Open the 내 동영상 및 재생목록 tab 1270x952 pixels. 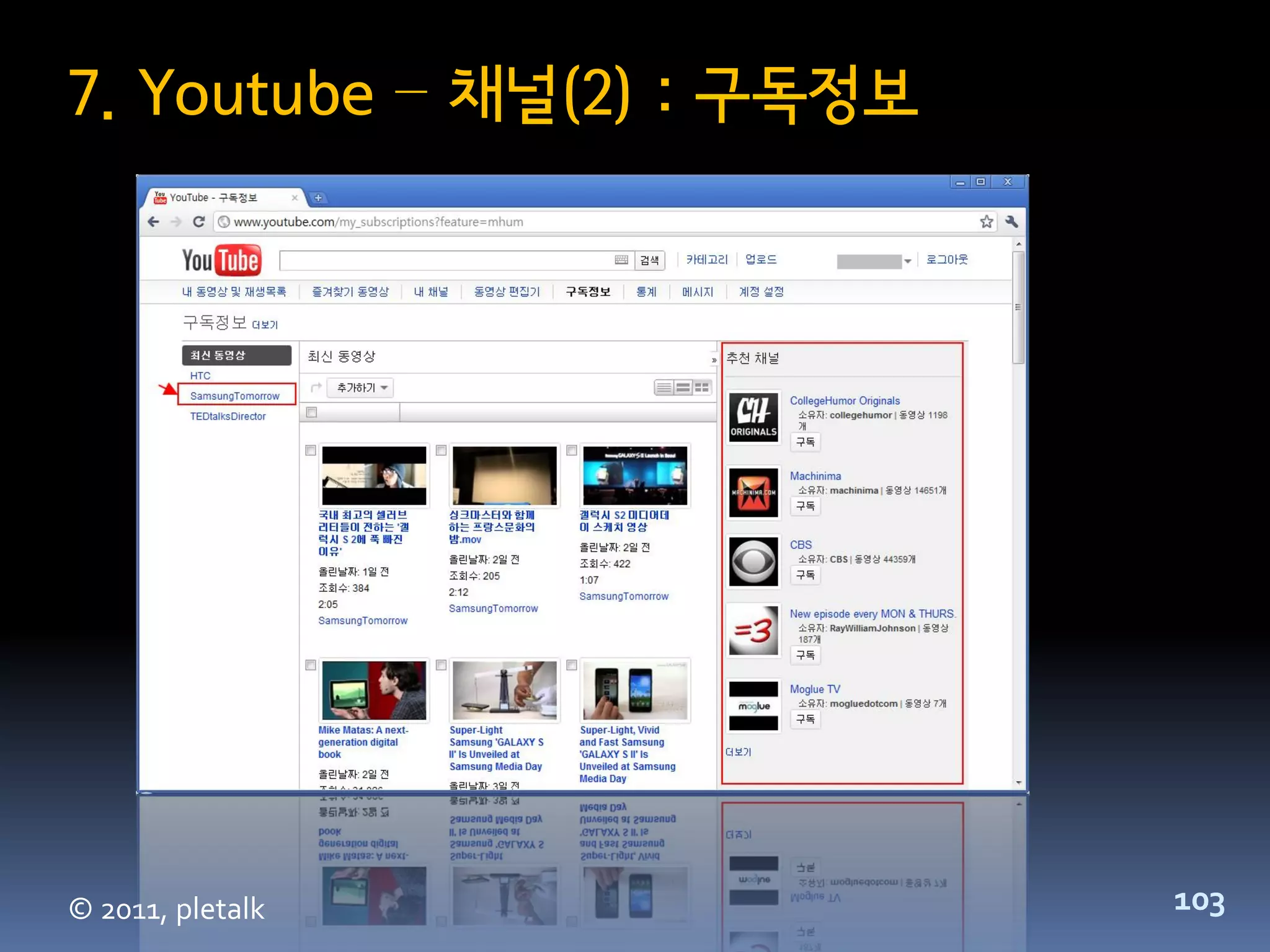click(234, 291)
